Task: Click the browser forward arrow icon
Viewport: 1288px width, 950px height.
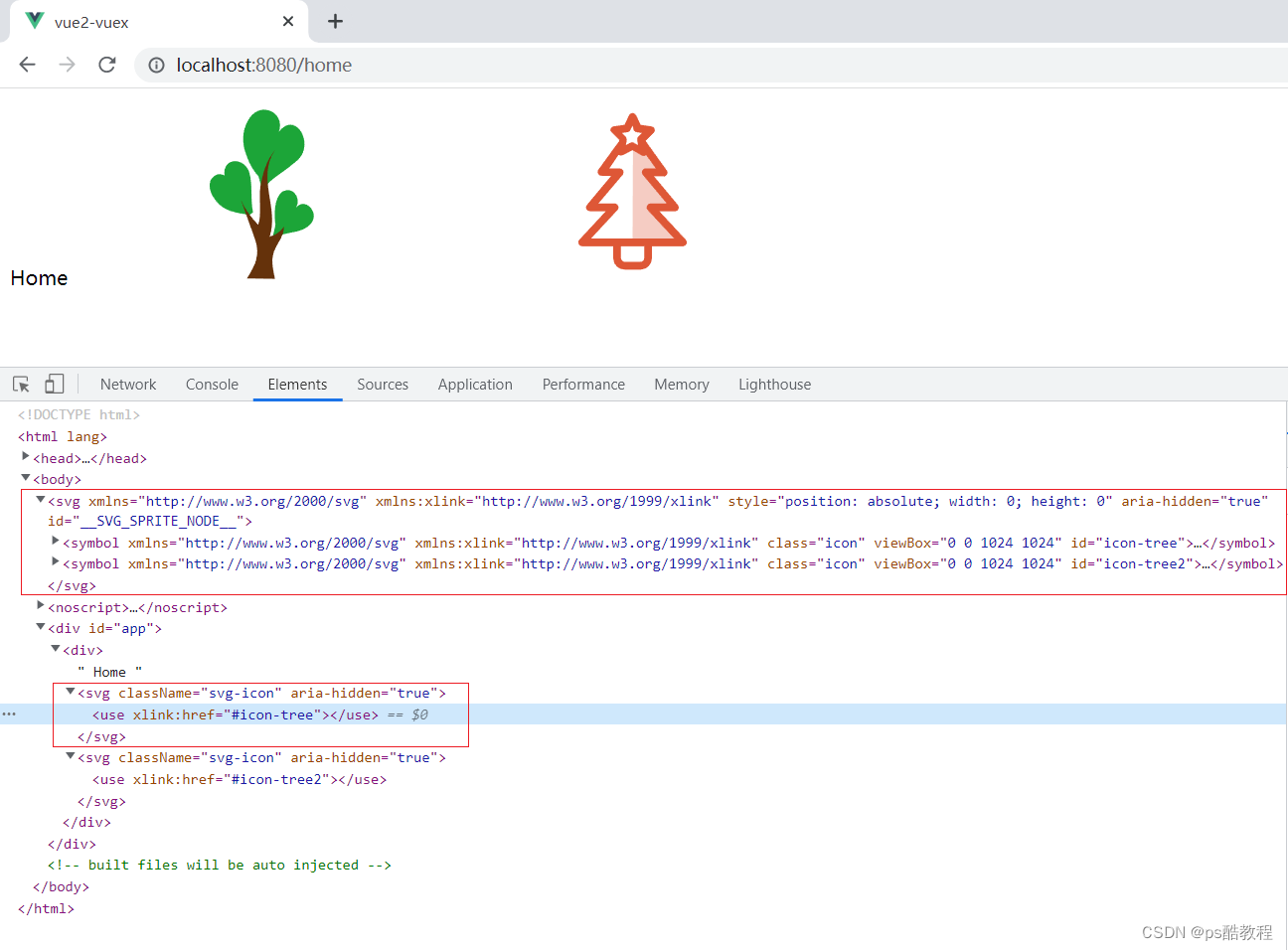Action: [x=67, y=64]
